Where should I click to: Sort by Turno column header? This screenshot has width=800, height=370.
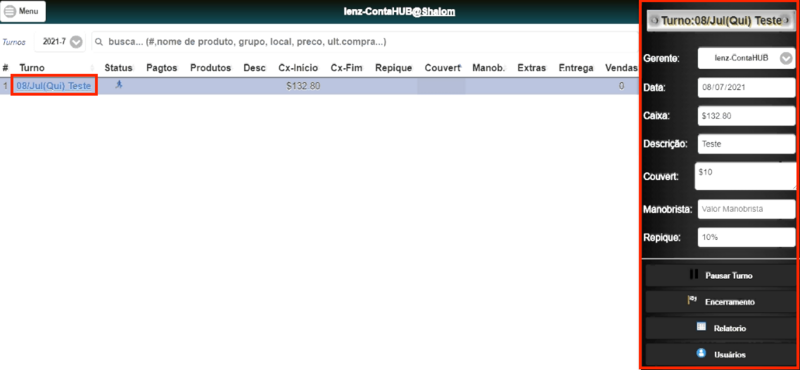32,68
